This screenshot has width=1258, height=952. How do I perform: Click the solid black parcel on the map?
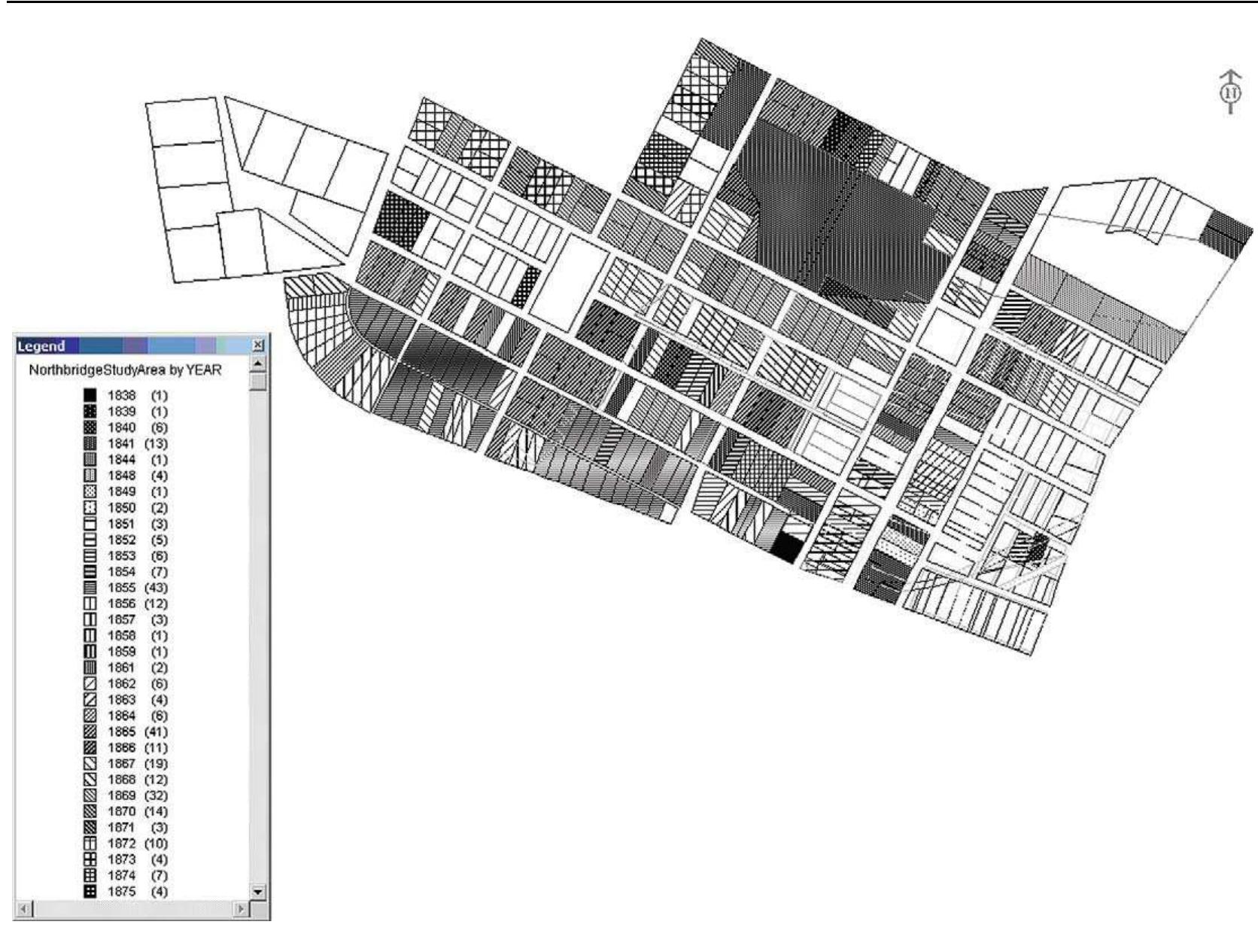(x=785, y=547)
